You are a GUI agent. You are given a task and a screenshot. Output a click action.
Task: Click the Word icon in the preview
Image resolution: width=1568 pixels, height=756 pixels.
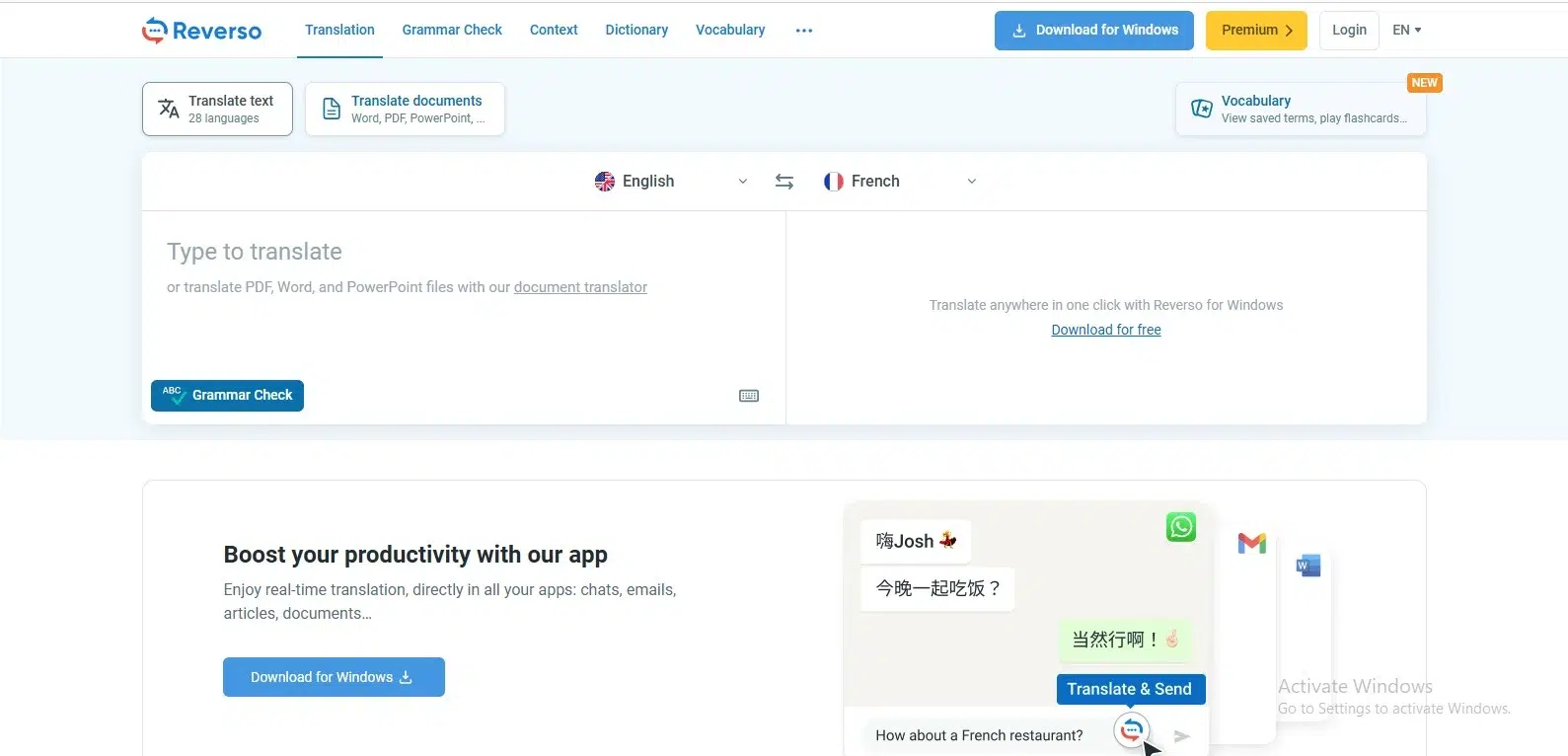[1308, 566]
